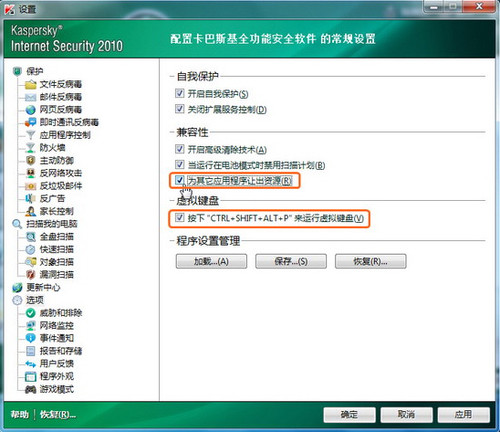500x432 pixels.
Task: Click the 确定 confirm button
Action: pyautogui.click(x=349, y=415)
